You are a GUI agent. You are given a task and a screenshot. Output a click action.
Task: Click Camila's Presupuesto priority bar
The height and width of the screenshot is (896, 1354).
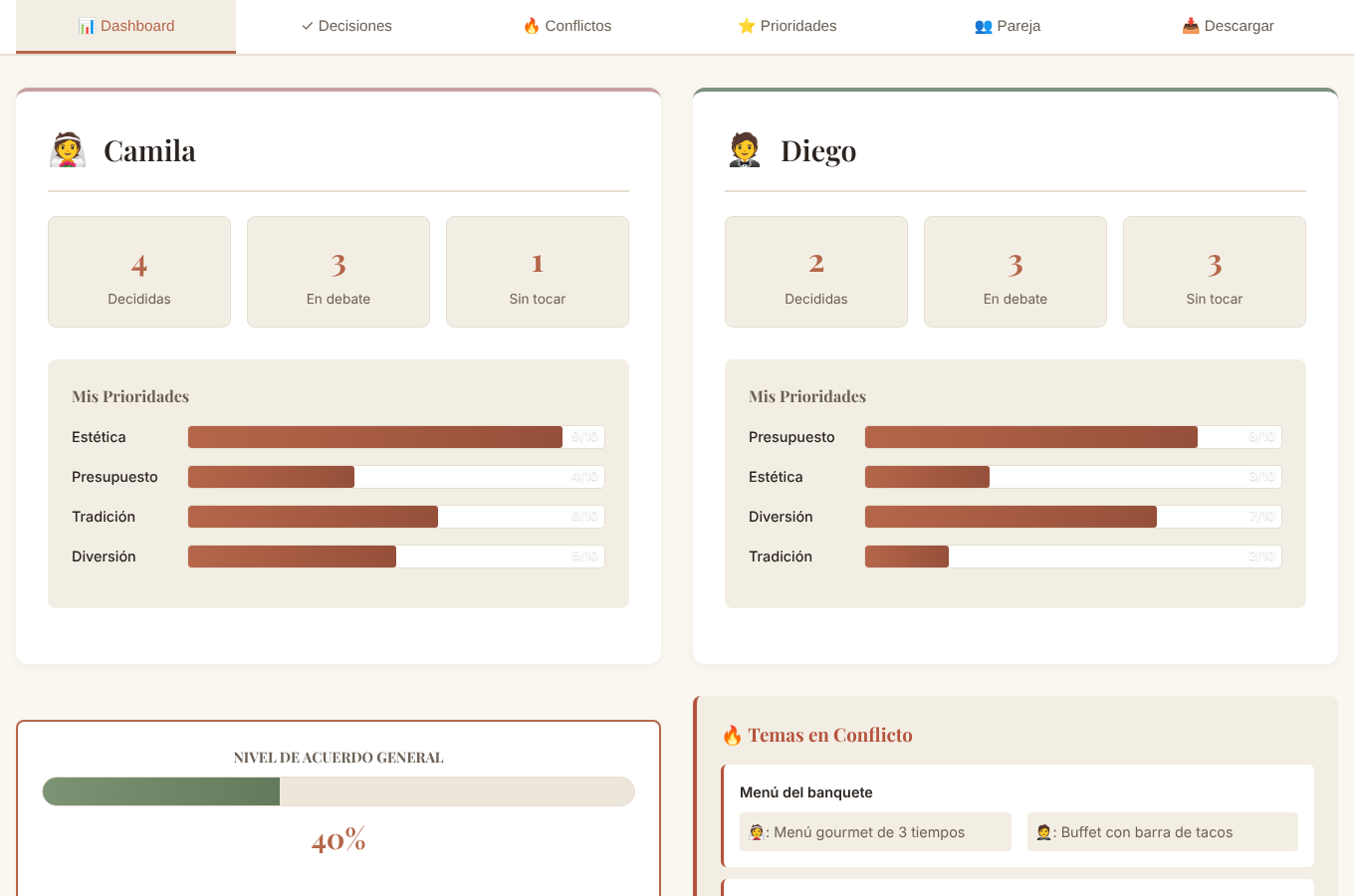click(x=396, y=477)
